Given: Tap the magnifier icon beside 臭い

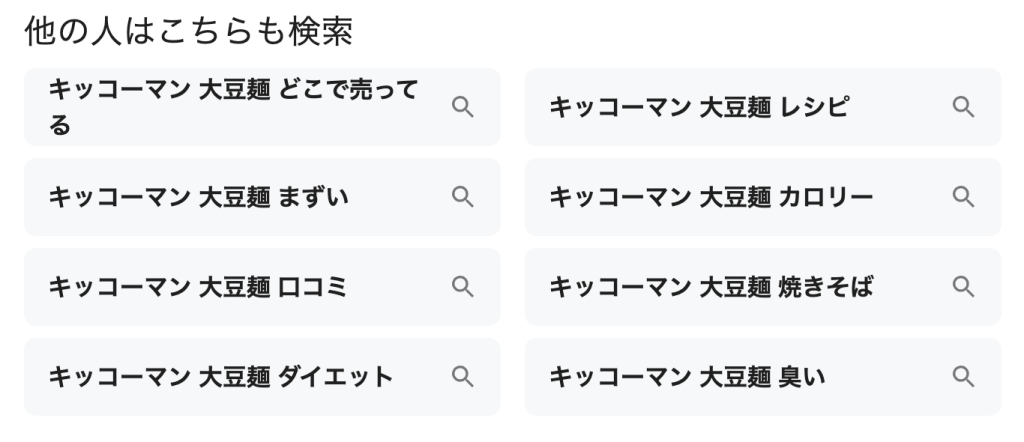Looking at the screenshot, I should 963,377.
